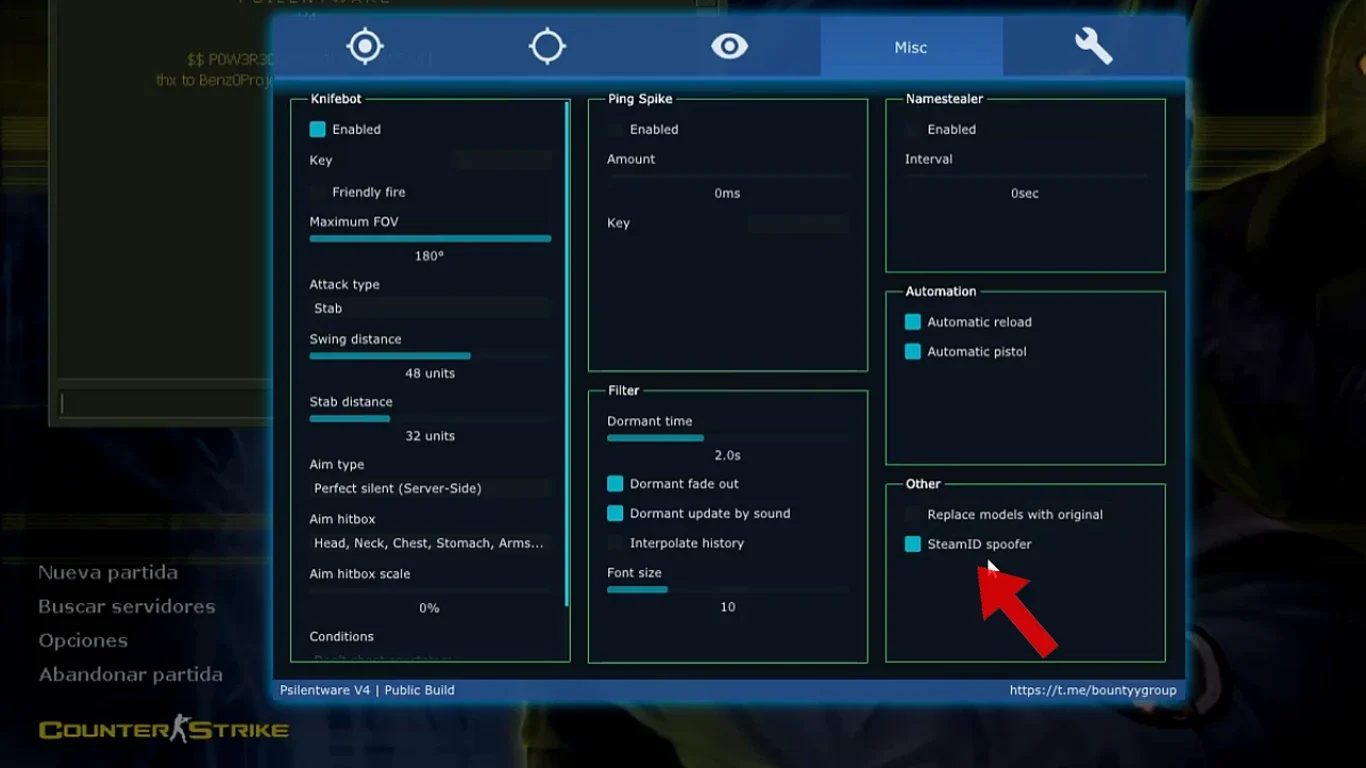Click the t.me/bountyygroup link
The height and width of the screenshot is (768, 1366).
[1093, 690]
